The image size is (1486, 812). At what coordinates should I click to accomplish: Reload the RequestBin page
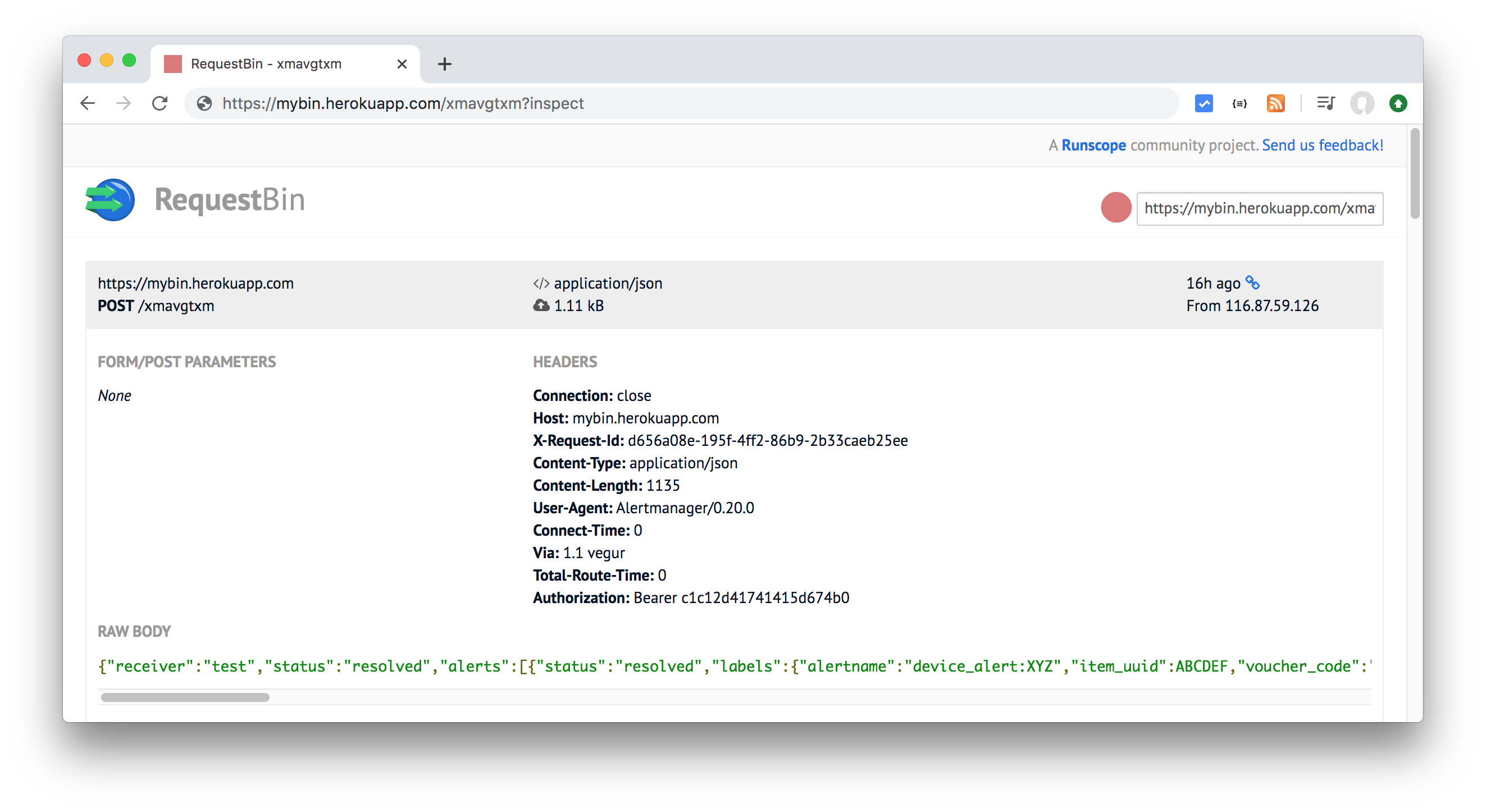(160, 104)
